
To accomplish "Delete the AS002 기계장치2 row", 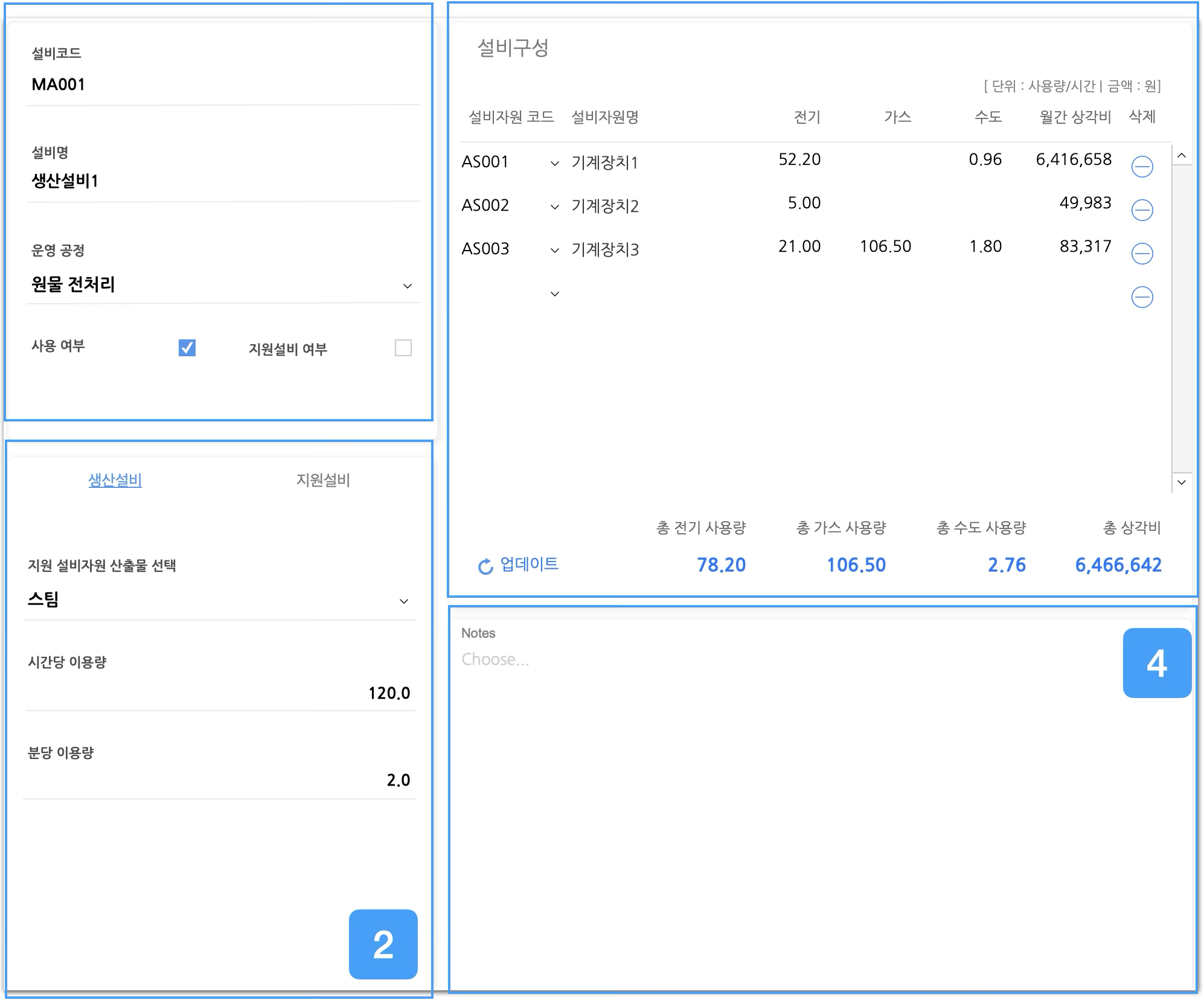I will coord(1142,210).
